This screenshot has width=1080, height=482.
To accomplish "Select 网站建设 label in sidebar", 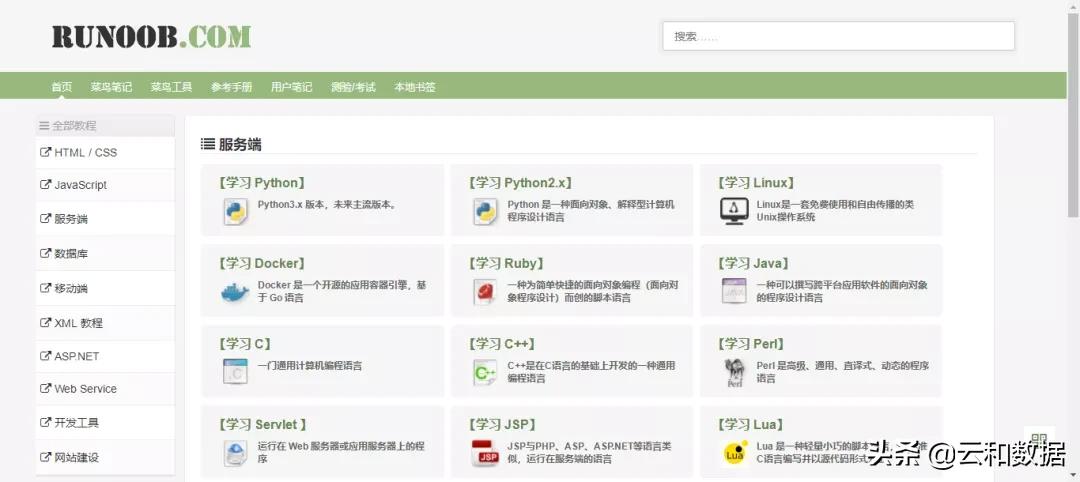I will (x=76, y=457).
